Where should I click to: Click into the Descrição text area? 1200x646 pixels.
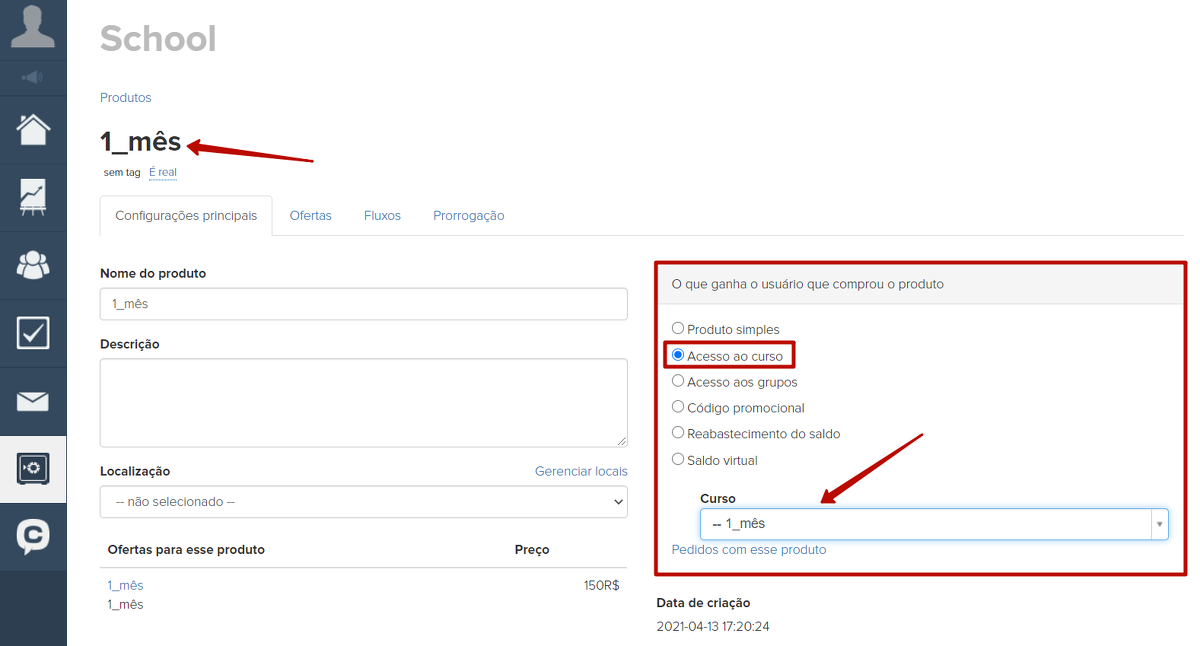point(363,402)
